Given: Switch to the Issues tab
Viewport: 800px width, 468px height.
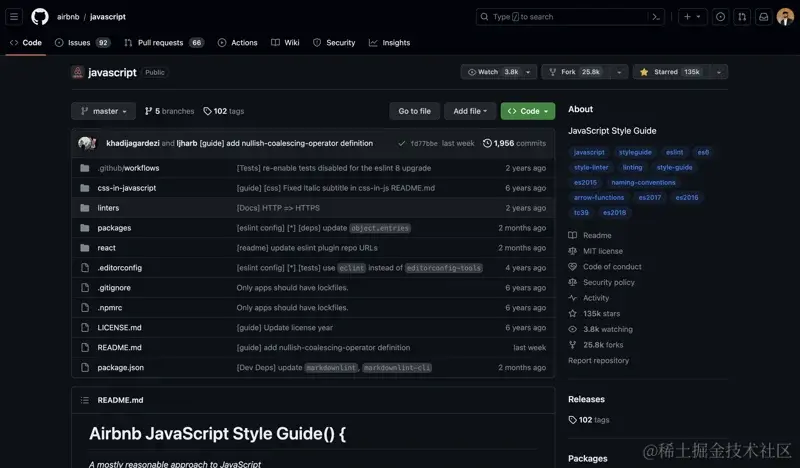Looking at the screenshot, I should click(x=82, y=43).
